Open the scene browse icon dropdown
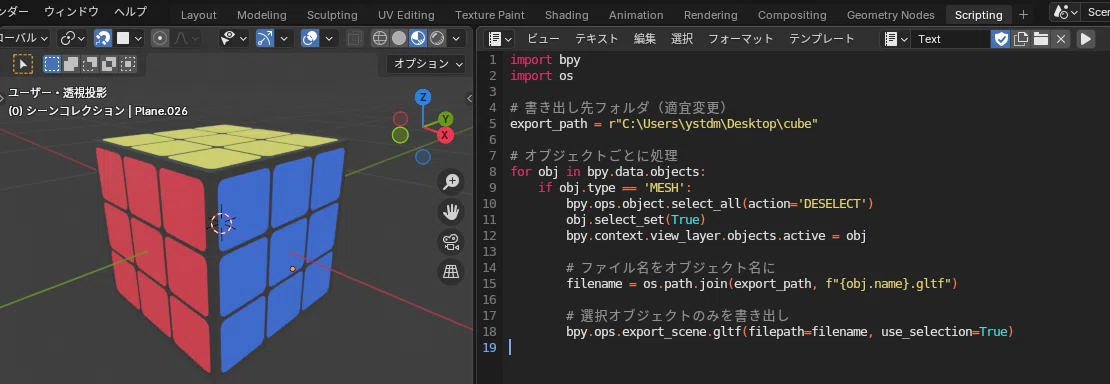 point(1066,12)
